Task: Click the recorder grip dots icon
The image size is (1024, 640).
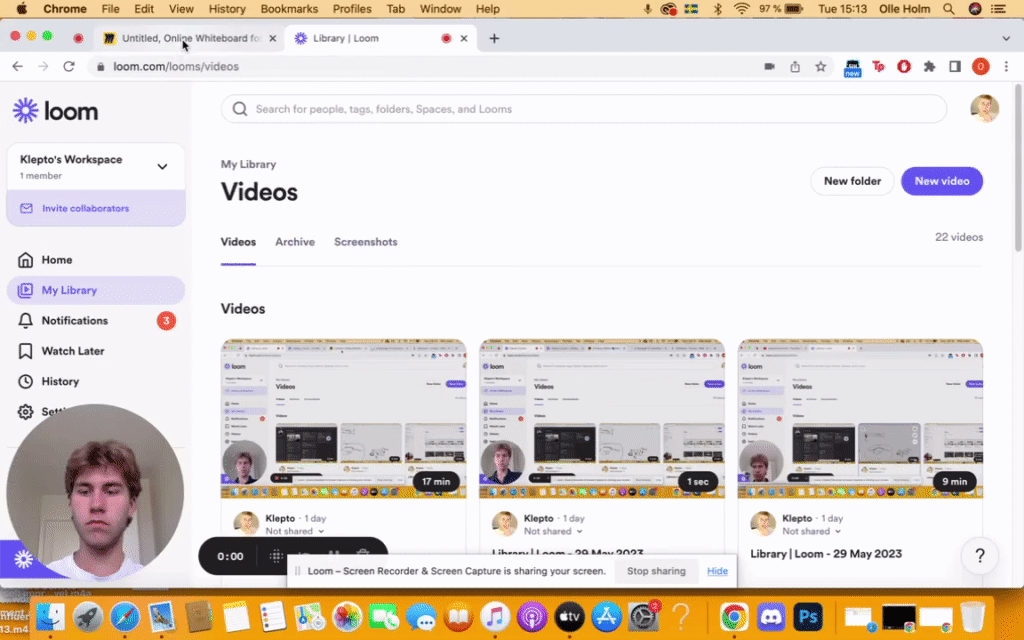Action: point(276,556)
